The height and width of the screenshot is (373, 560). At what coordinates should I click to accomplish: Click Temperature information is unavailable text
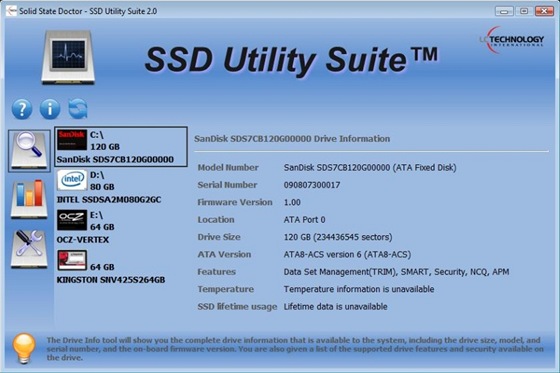359,289
